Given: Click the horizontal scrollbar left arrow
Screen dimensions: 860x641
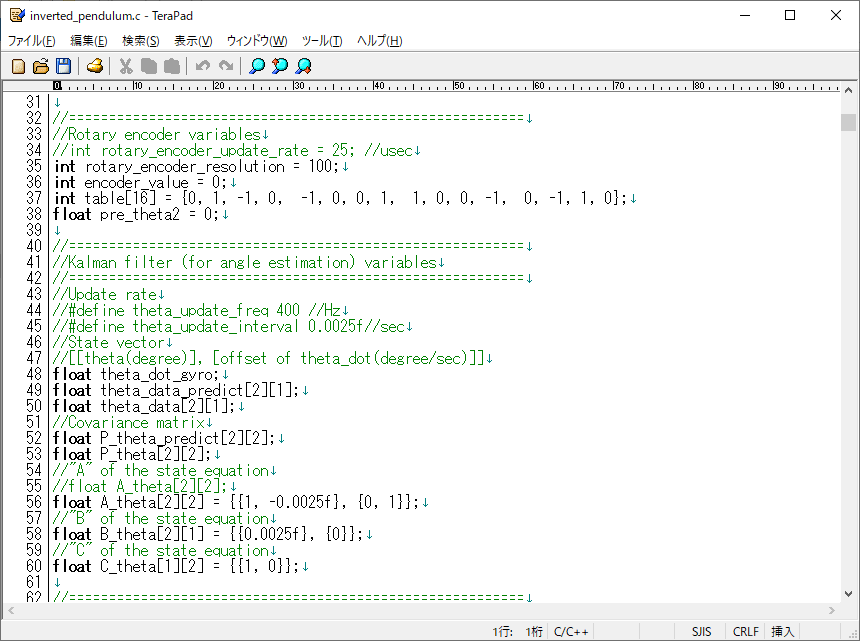Looking at the screenshot, I should [11, 610].
